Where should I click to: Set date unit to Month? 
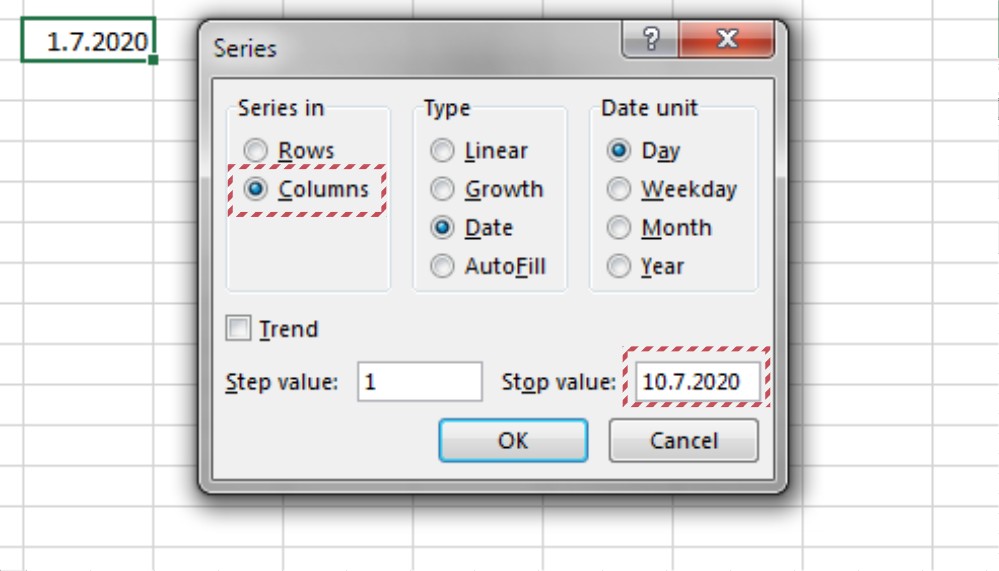click(620, 228)
